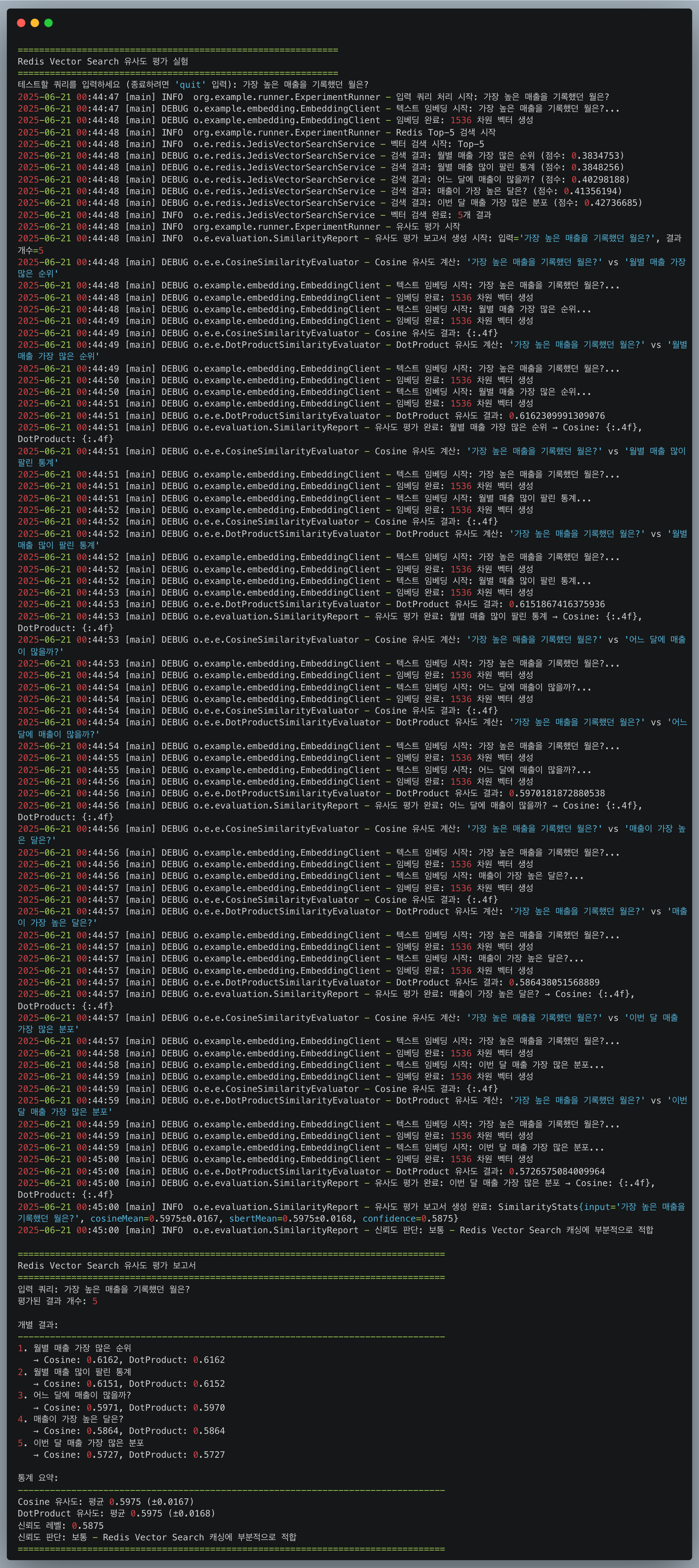Click the DotProduct result 0.6151867416375936
The width and height of the screenshot is (699, 1568).
click(x=557, y=604)
